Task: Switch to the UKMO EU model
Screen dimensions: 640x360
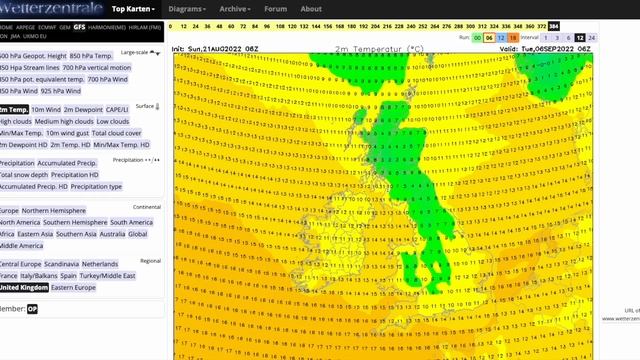Action: [x=35, y=36]
